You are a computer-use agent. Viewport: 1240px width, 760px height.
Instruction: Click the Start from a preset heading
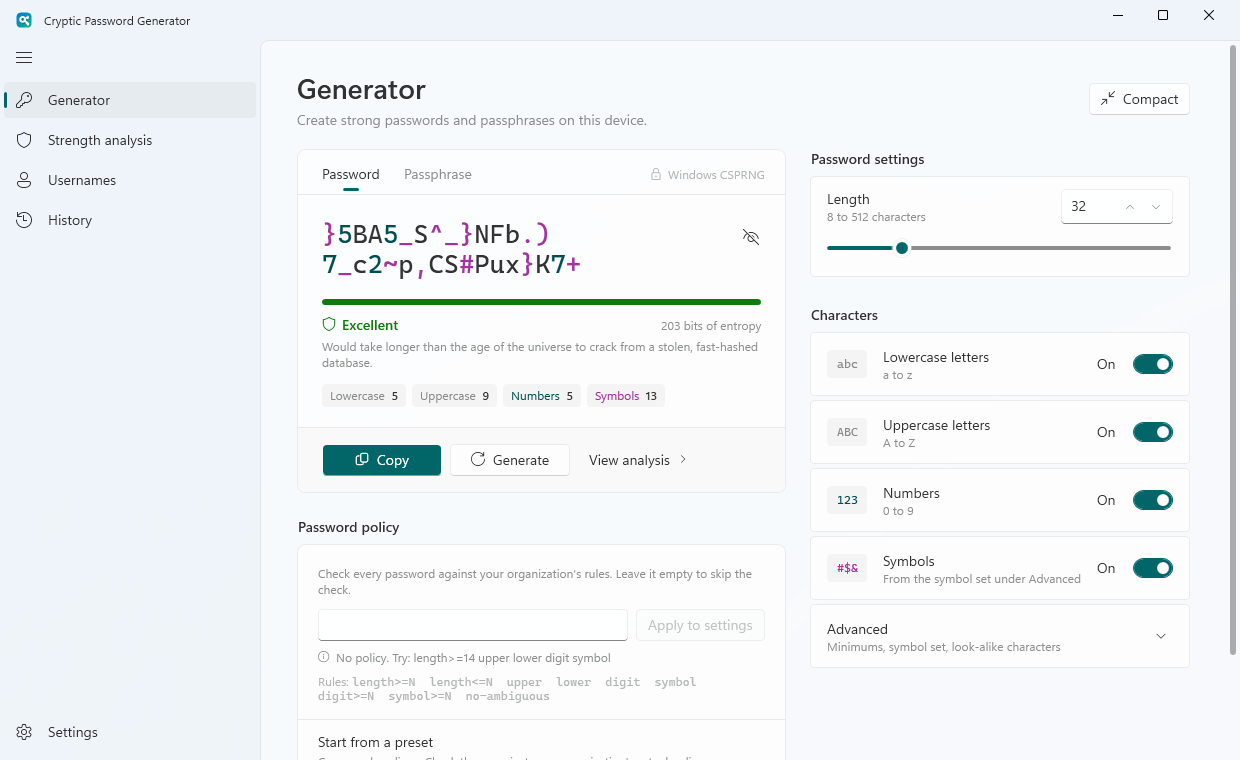376,742
